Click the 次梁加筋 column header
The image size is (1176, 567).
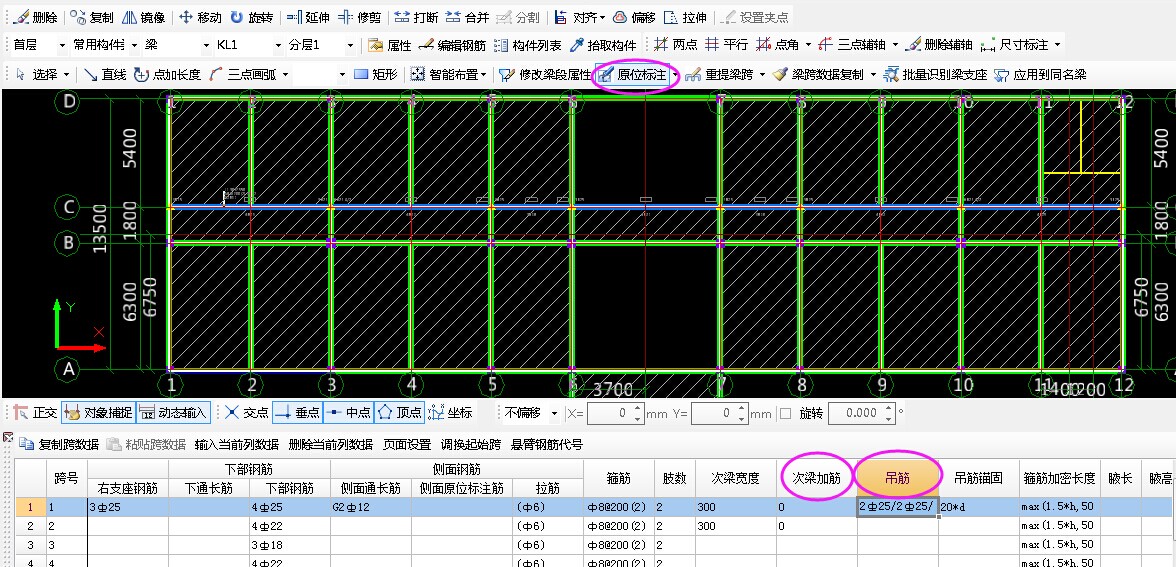(x=816, y=478)
